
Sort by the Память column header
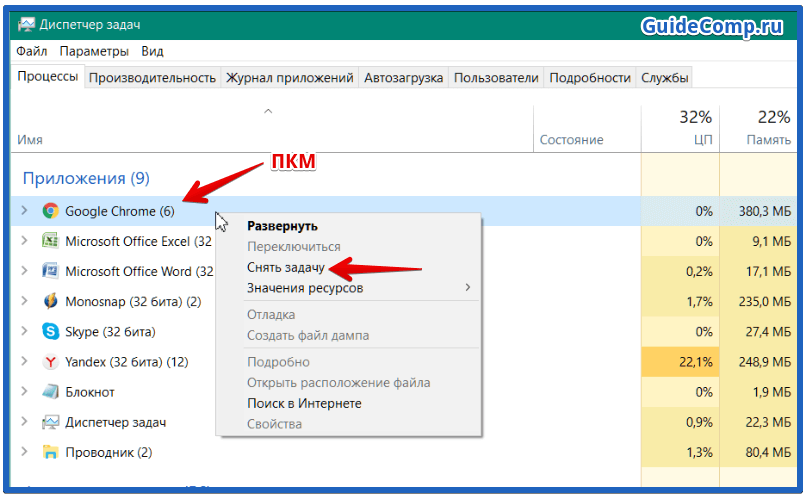click(x=768, y=140)
